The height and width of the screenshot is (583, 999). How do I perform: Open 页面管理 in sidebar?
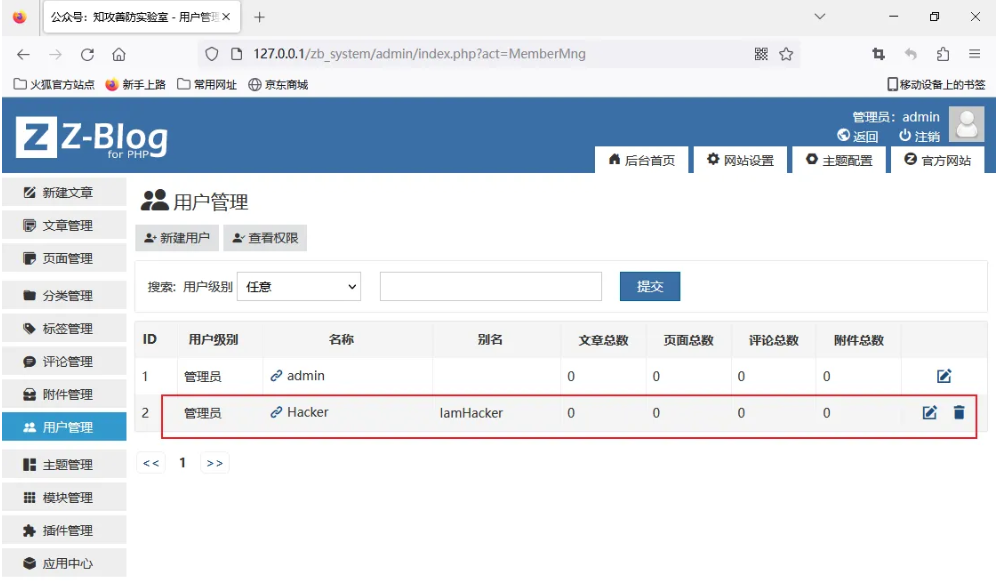64,259
